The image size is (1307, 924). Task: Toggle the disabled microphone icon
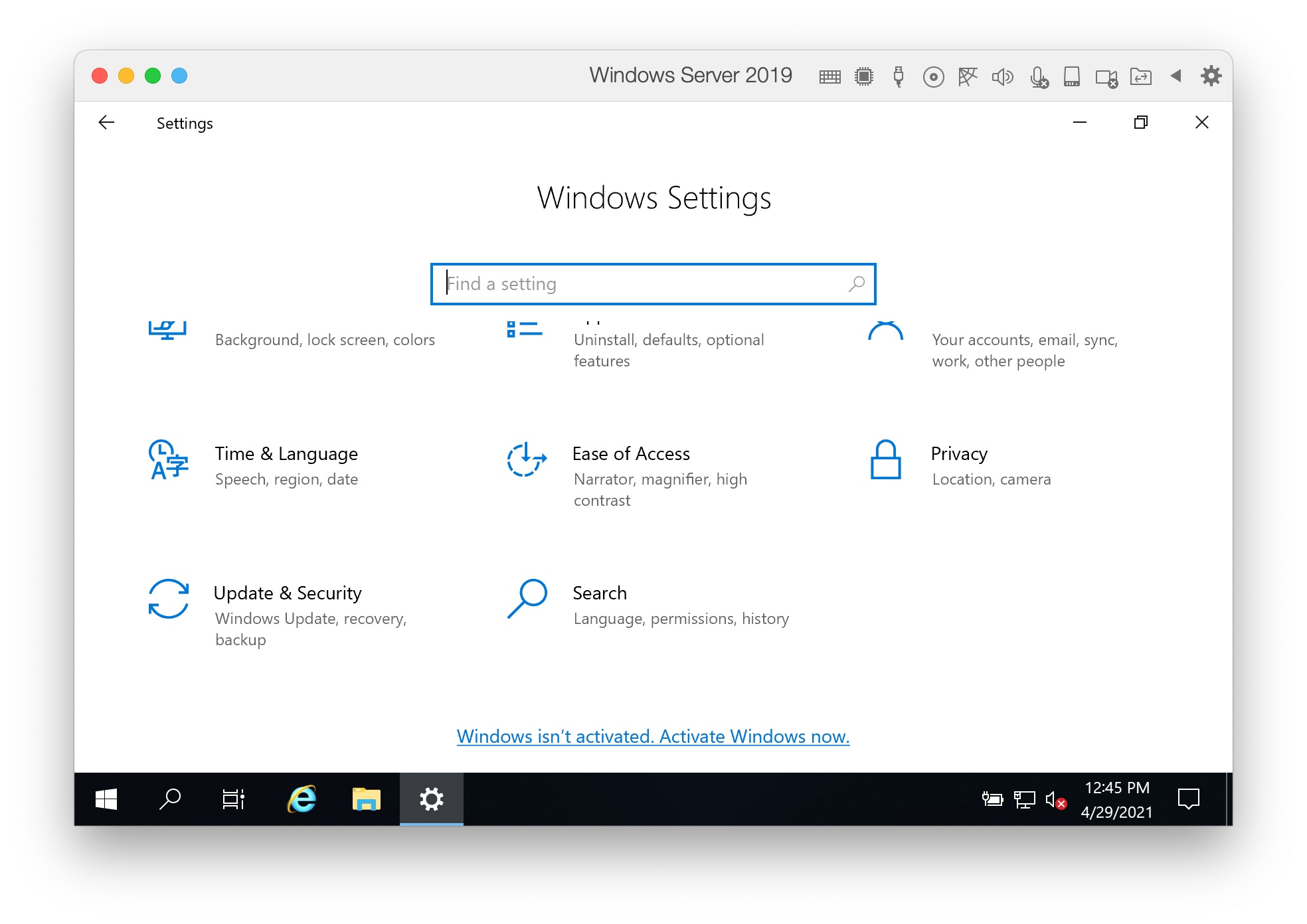(1039, 77)
